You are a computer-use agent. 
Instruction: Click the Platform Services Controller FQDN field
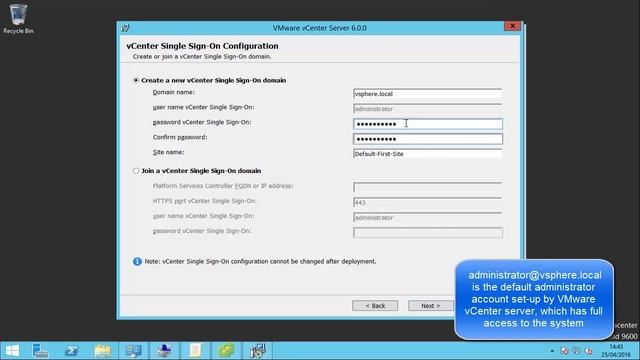tap(427, 187)
